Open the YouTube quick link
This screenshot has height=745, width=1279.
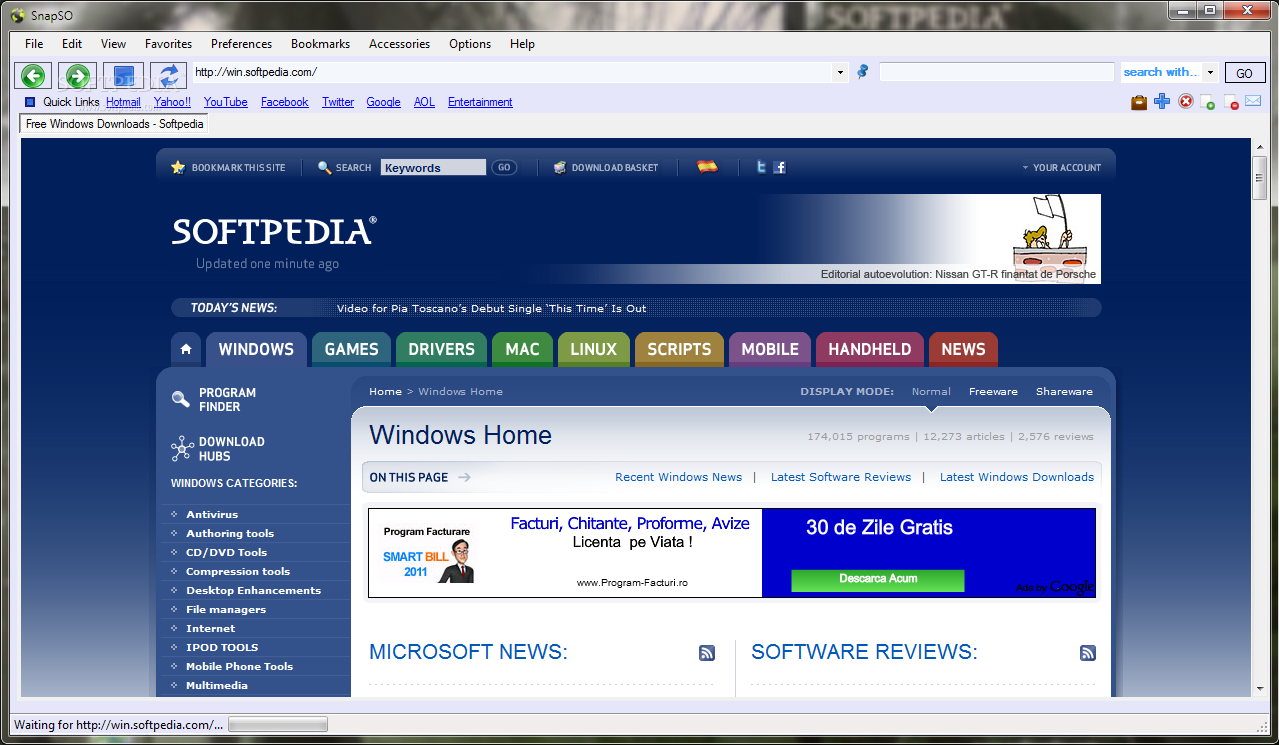click(x=225, y=102)
